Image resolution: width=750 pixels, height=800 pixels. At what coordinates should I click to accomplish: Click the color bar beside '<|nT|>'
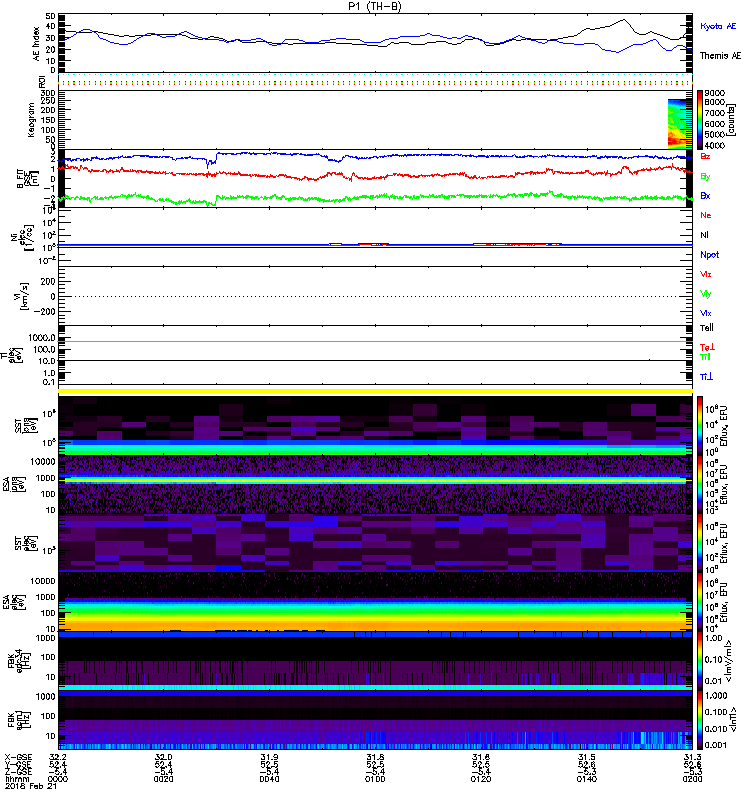[x=700, y=720]
